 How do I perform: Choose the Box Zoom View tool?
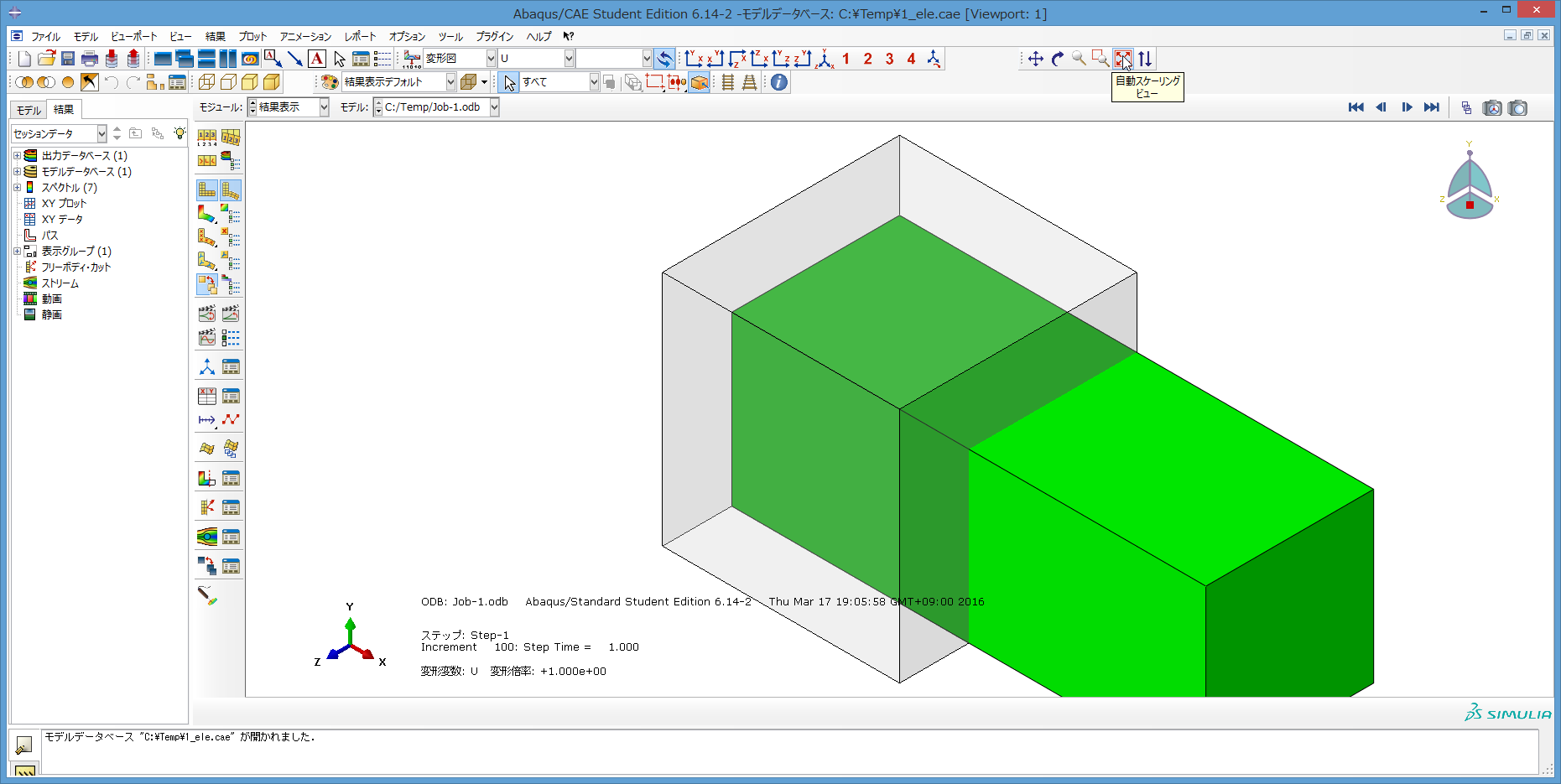(1101, 59)
